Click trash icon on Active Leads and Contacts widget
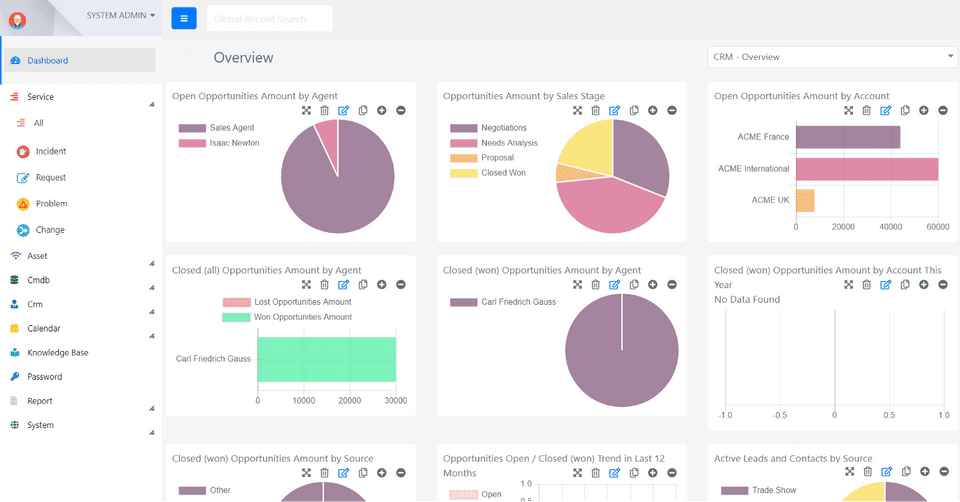 coord(868,471)
